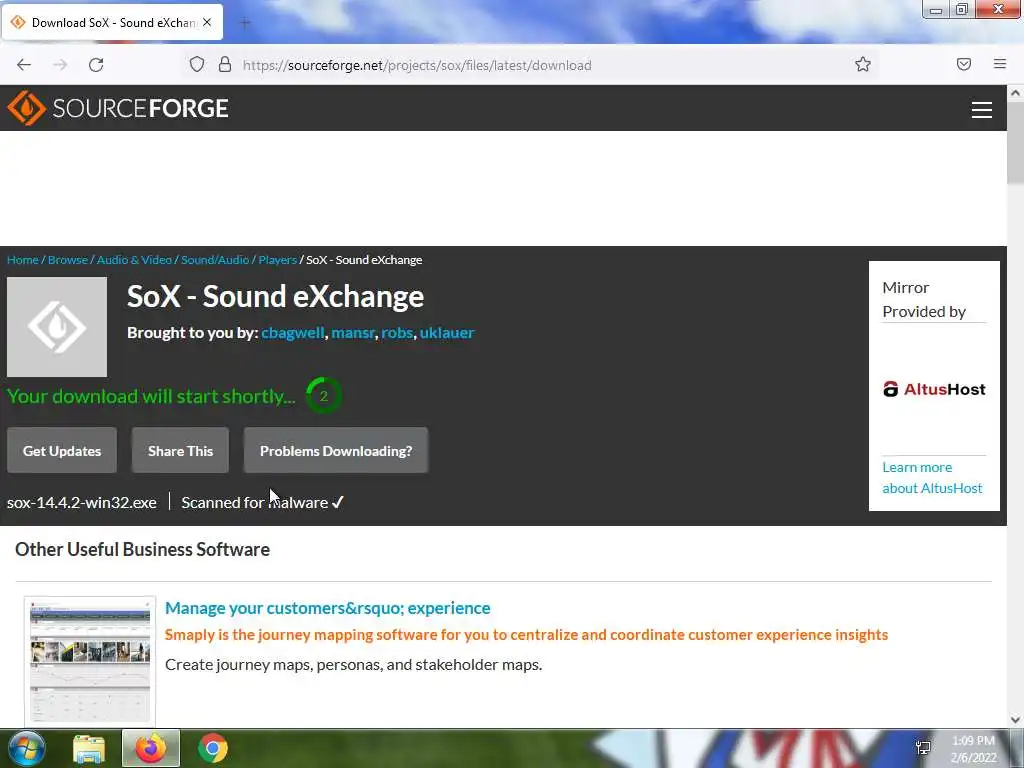Open the SourceForge hamburger menu

click(x=982, y=110)
